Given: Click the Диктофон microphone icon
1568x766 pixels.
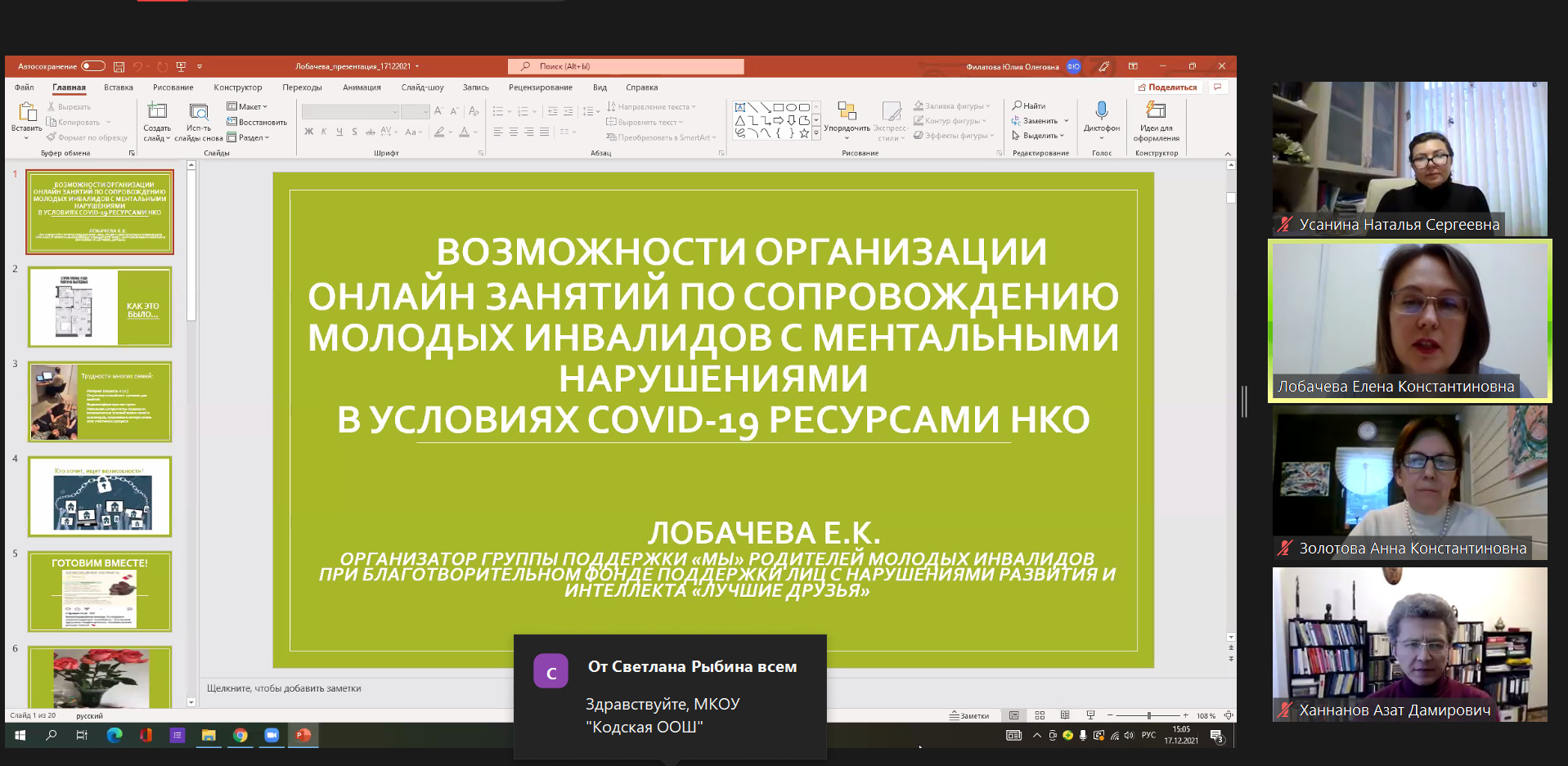Looking at the screenshot, I should (x=1102, y=111).
